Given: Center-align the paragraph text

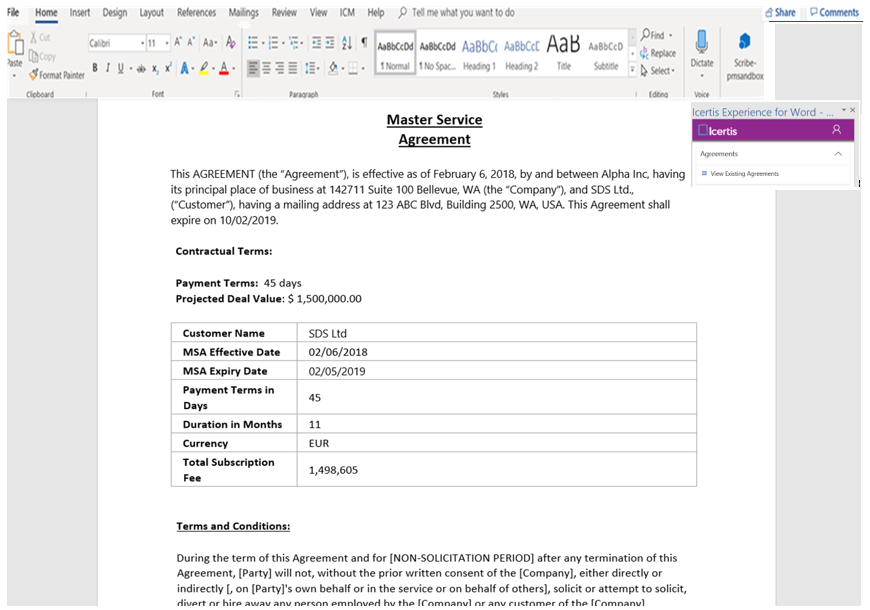Looking at the screenshot, I should (x=266, y=68).
